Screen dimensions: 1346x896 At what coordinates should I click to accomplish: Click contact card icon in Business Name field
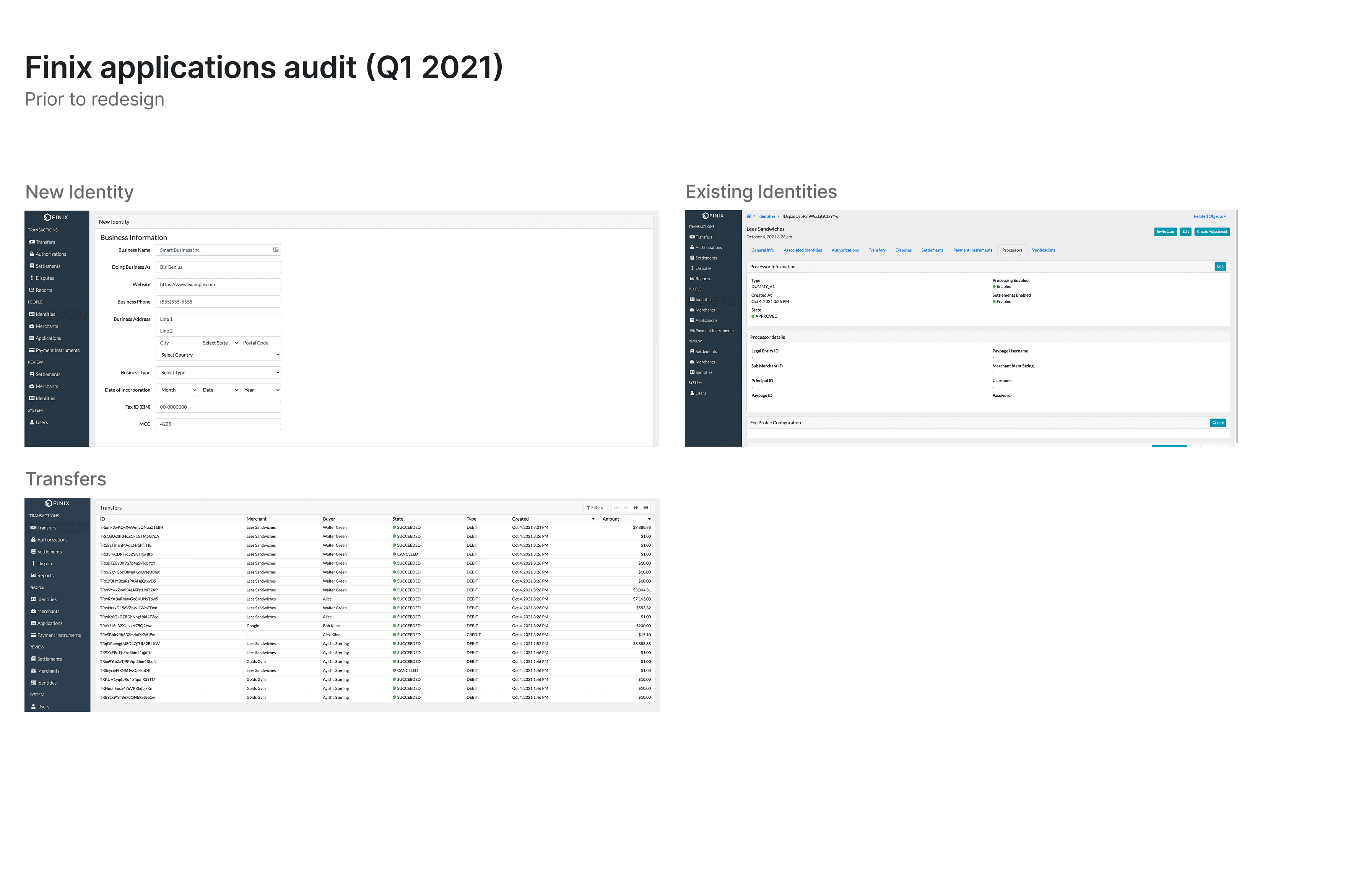tap(275, 250)
